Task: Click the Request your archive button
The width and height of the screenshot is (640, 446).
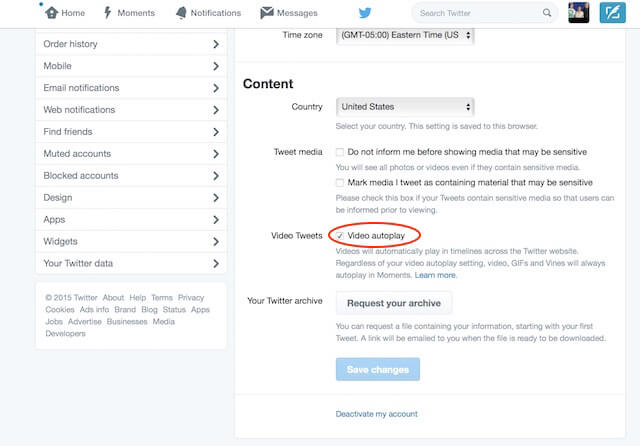Action: pyautogui.click(x=394, y=303)
